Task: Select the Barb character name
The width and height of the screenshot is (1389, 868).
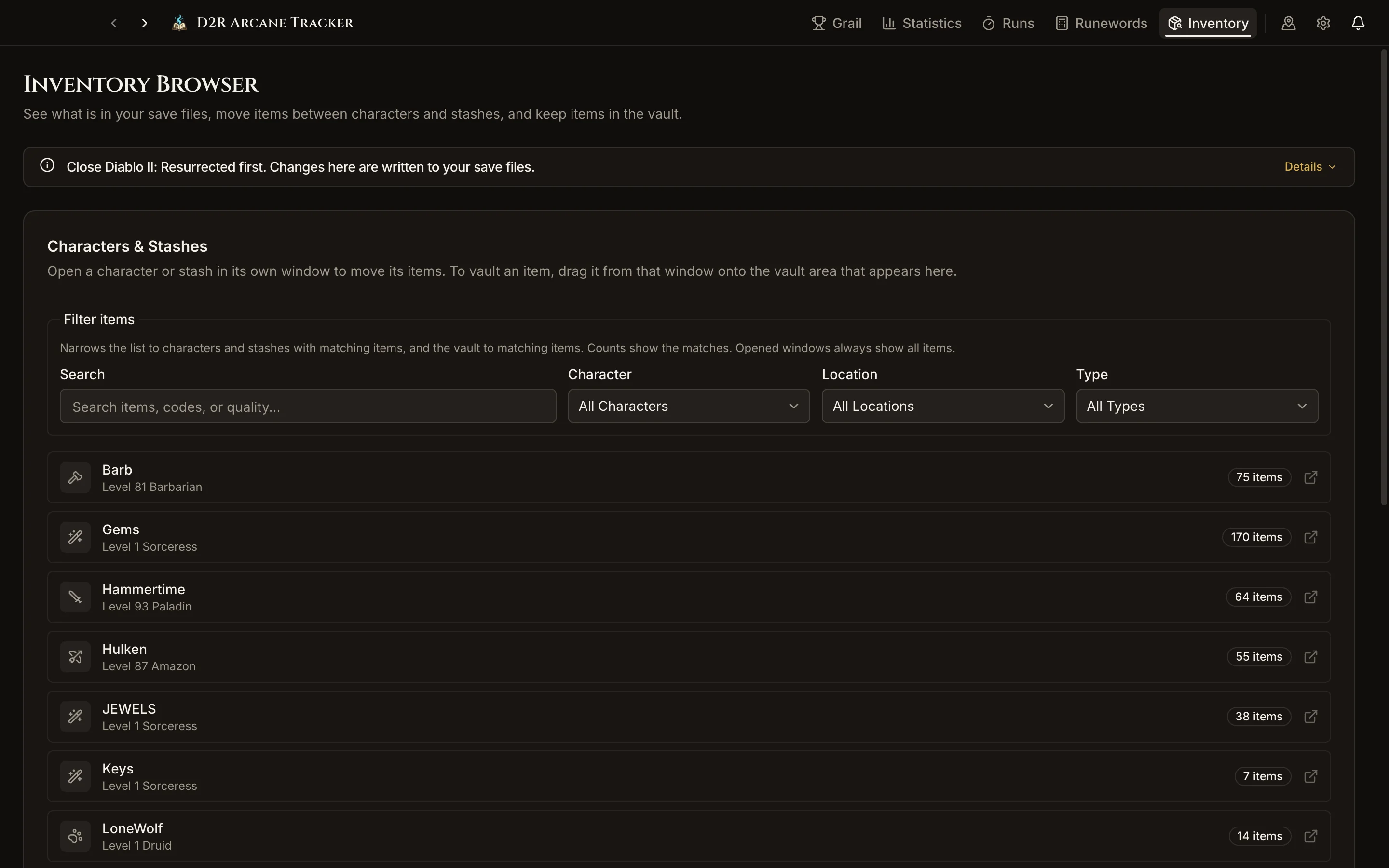Action: (x=117, y=470)
